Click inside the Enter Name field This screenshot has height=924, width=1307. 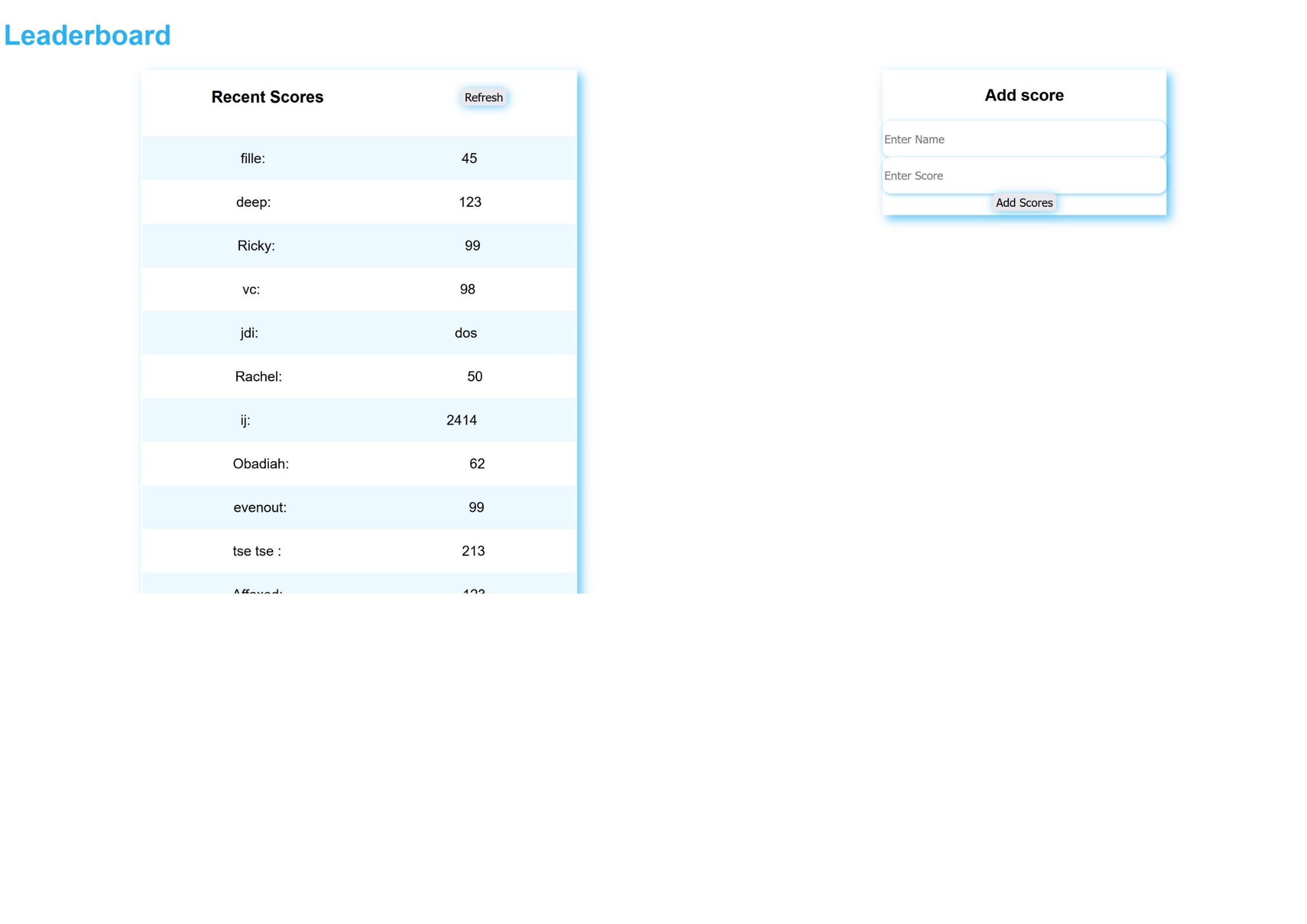click(x=1023, y=139)
